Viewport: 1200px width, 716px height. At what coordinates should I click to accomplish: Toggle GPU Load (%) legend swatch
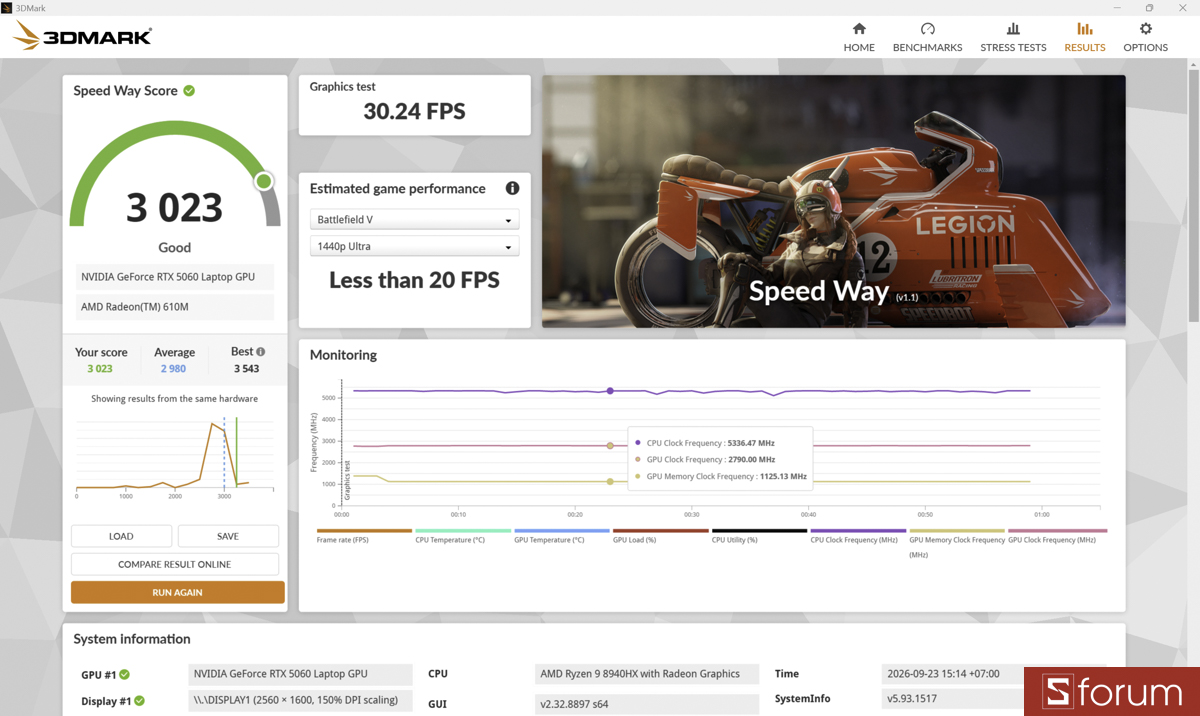click(x=661, y=531)
